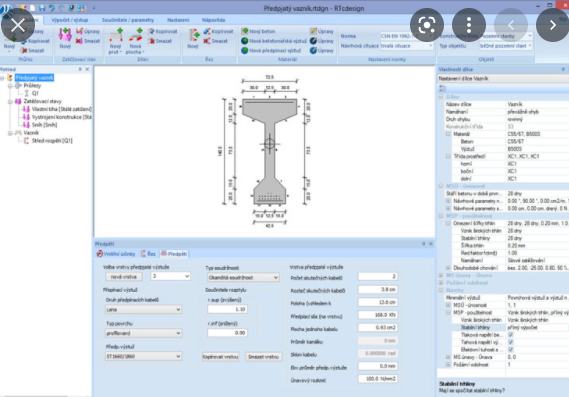Click the Nová plocha icon
The height and width of the screenshot is (397, 569).
136,36
